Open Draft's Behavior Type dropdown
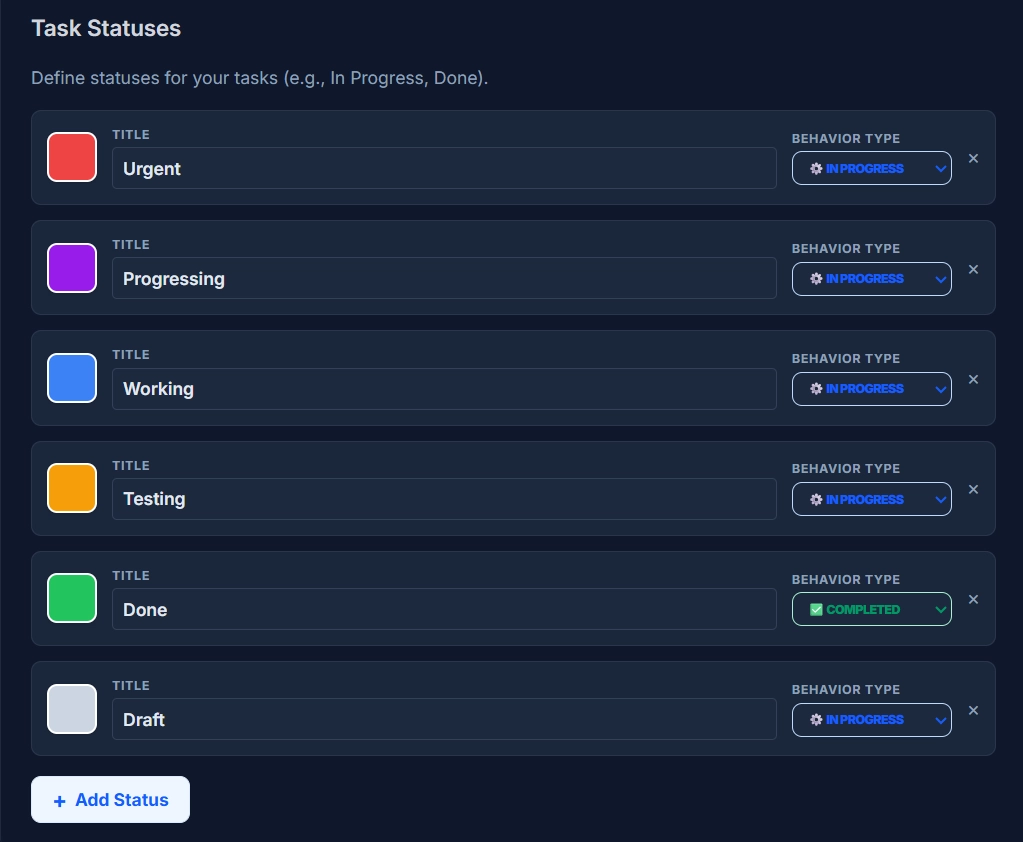Viewport: 1023px width, 842px height. 871,719
